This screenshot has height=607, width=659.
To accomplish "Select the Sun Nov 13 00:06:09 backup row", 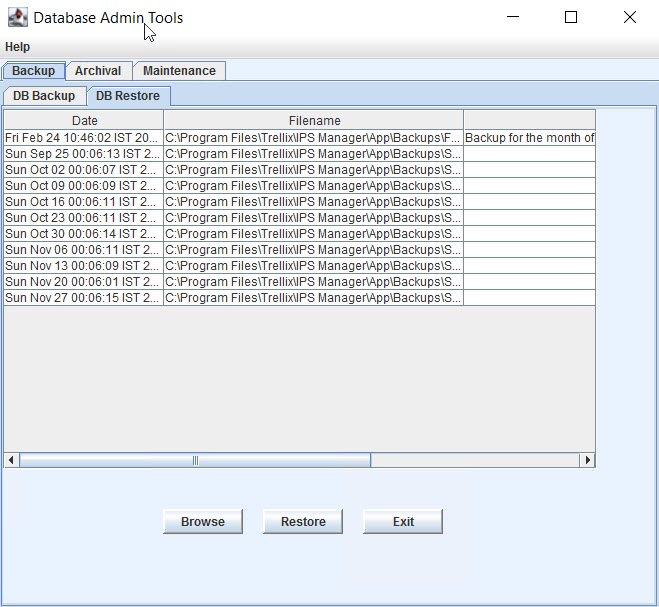I will pos(299,266).
